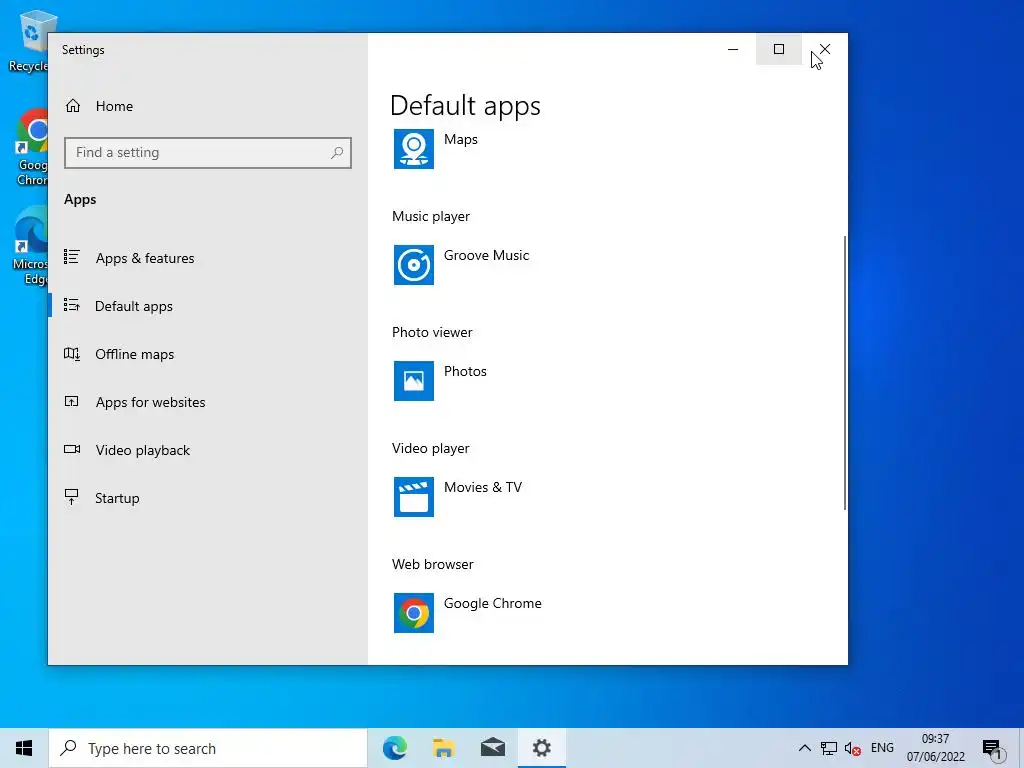Click the taskbar search box
This screenshot has height=768, width=1024.
coord(208,748)
